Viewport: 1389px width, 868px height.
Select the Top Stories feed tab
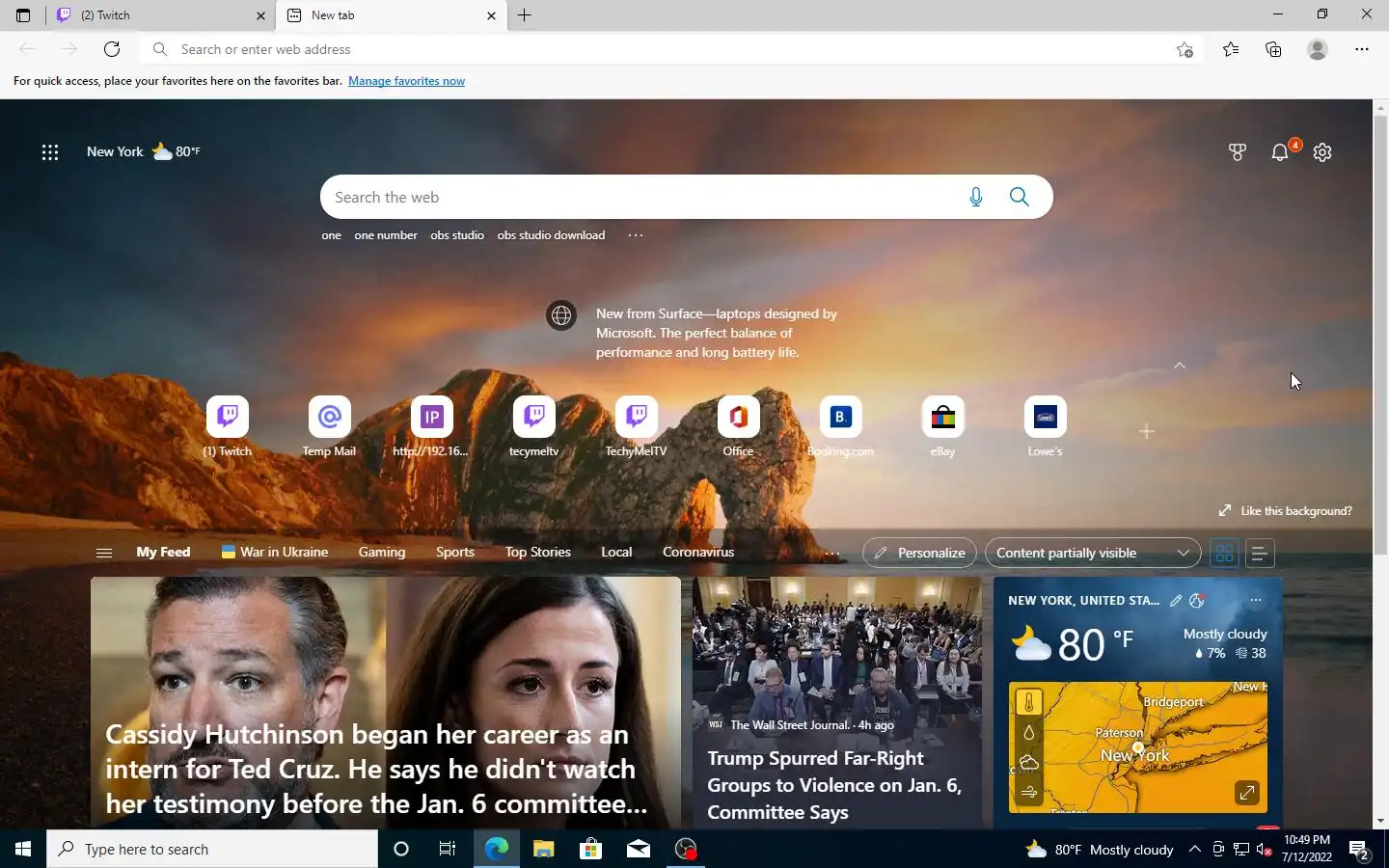[x=538, y=552]
